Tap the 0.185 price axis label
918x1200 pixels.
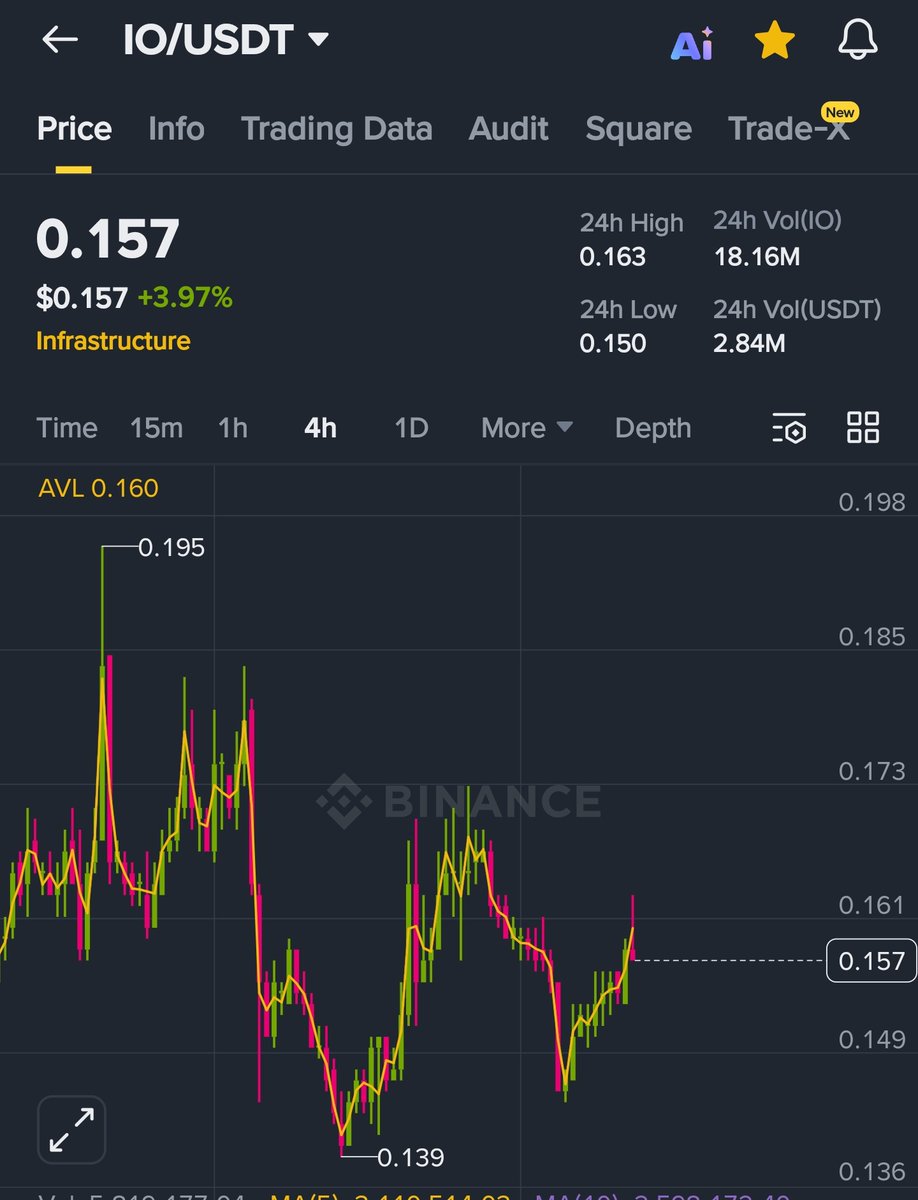click(x=871, y=636)
